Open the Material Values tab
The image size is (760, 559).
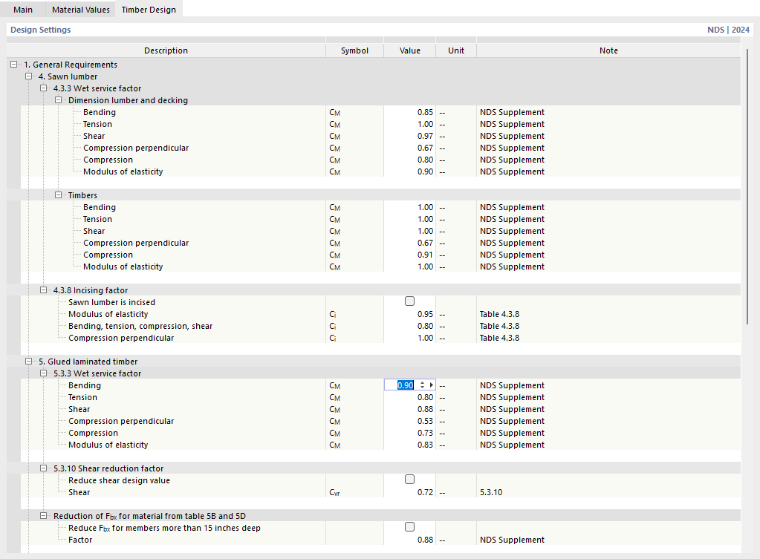[x=80, y=10]
